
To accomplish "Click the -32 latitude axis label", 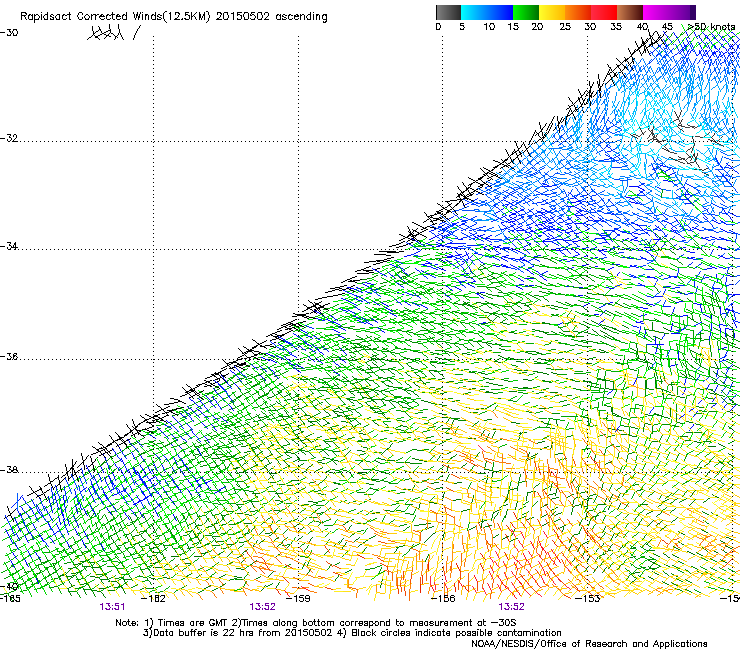I will (9, 138).
